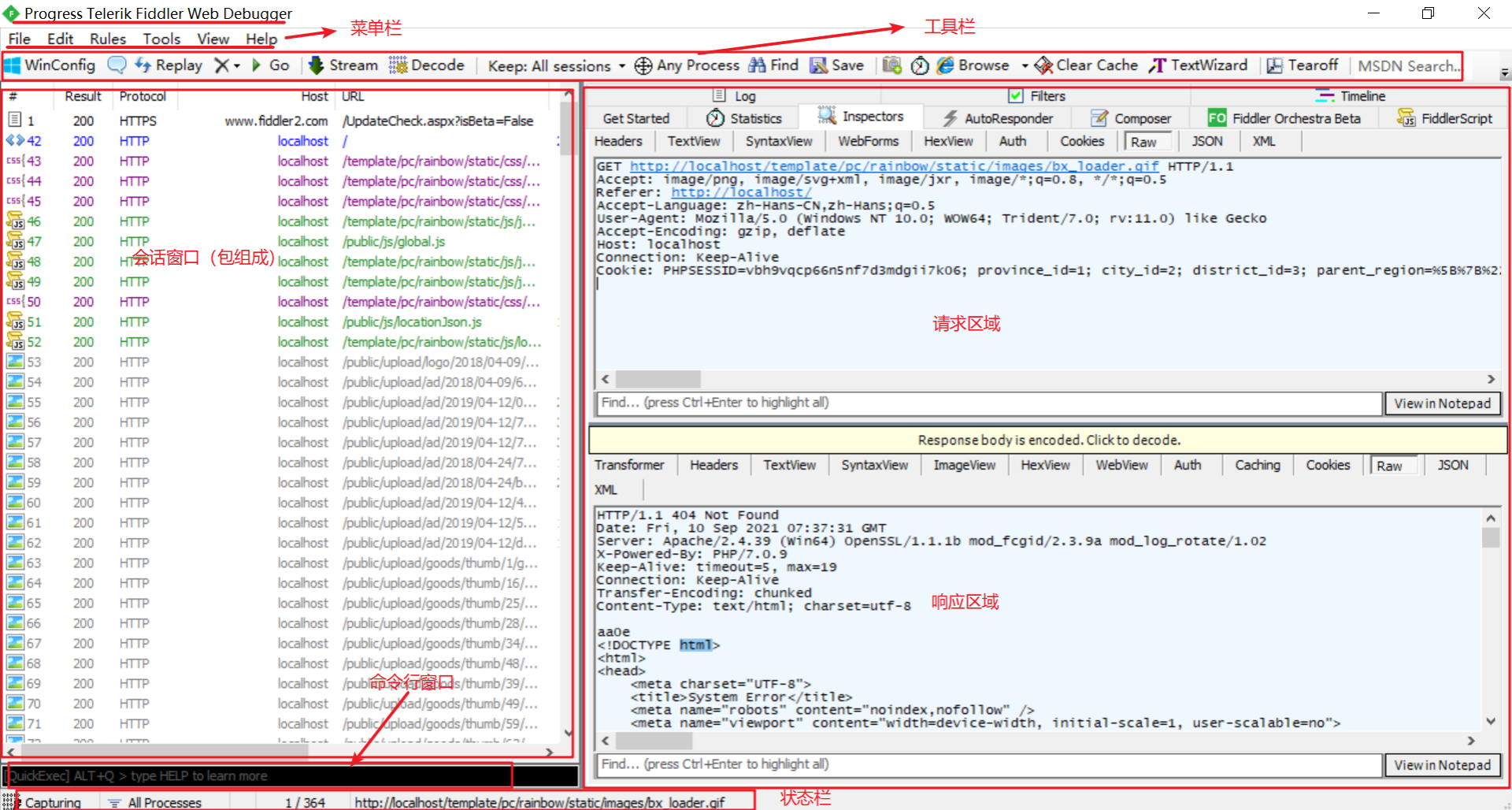
Task: Switch to the Log tab
Action: coord(735,96)
